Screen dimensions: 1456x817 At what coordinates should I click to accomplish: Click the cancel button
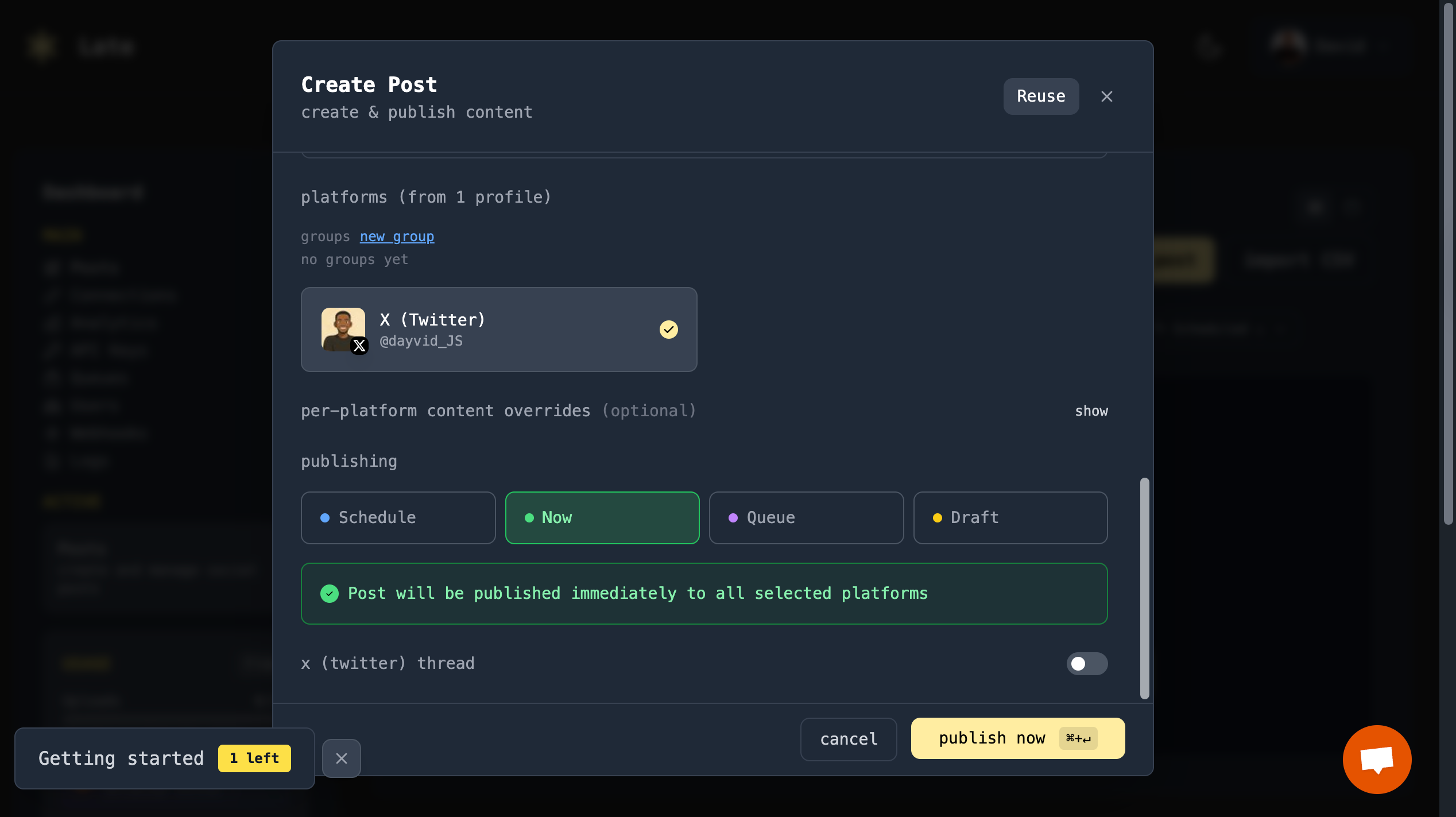(848, 739)
